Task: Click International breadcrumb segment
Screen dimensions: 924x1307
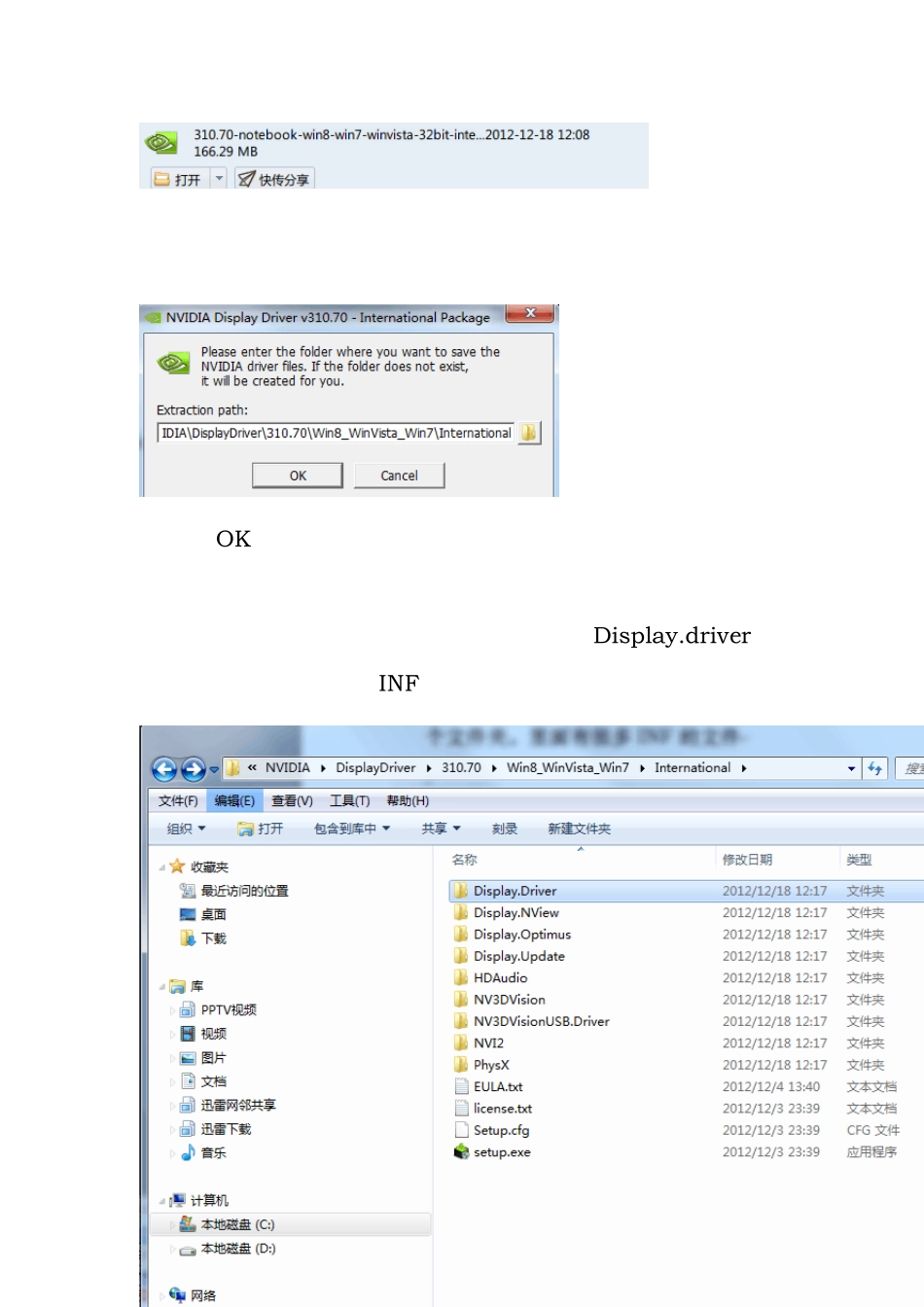Action: [692, 767]
